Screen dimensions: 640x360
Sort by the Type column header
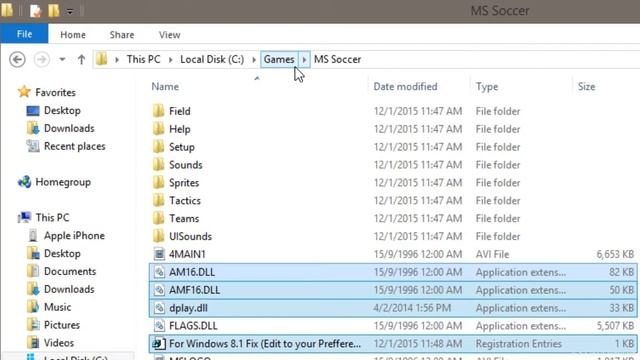pyautogui.click(x=487, y=87)
